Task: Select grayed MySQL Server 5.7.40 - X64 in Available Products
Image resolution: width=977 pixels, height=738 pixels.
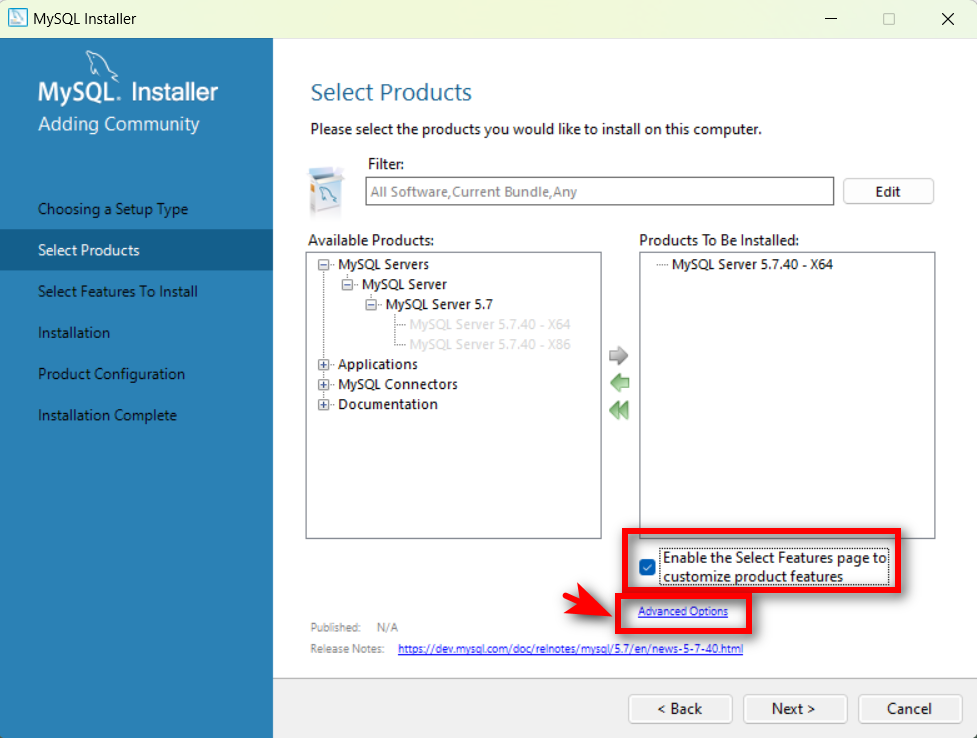Action: click(490, 324)
